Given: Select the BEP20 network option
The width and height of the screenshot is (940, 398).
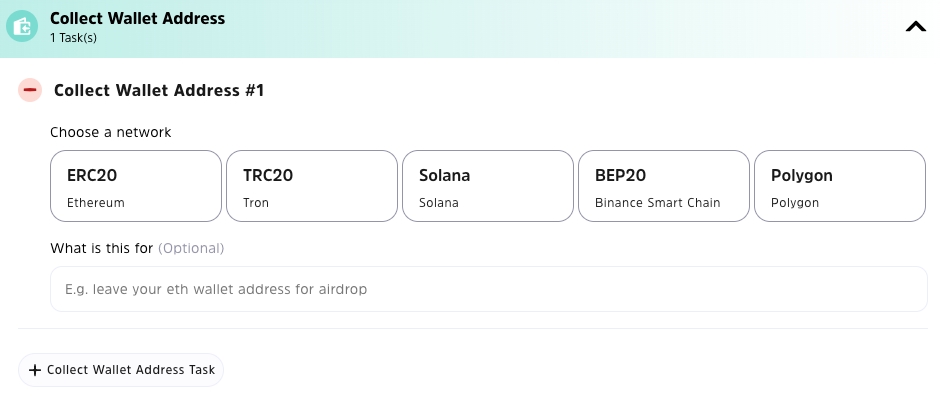Looking at the screenshot, I should (x=664, y=186).
